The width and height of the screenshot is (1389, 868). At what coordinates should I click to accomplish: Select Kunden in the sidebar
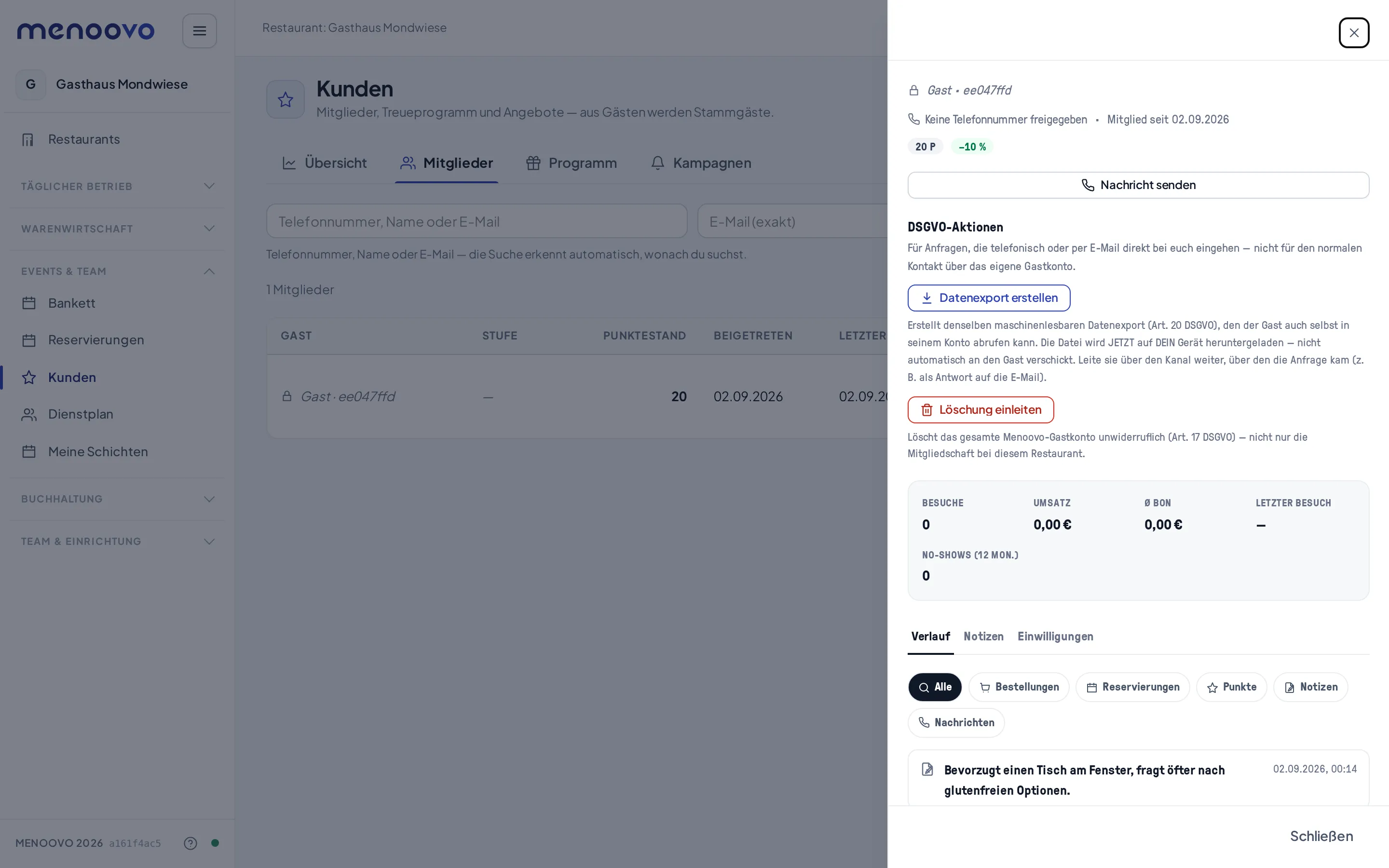click(x=117, y=377)
